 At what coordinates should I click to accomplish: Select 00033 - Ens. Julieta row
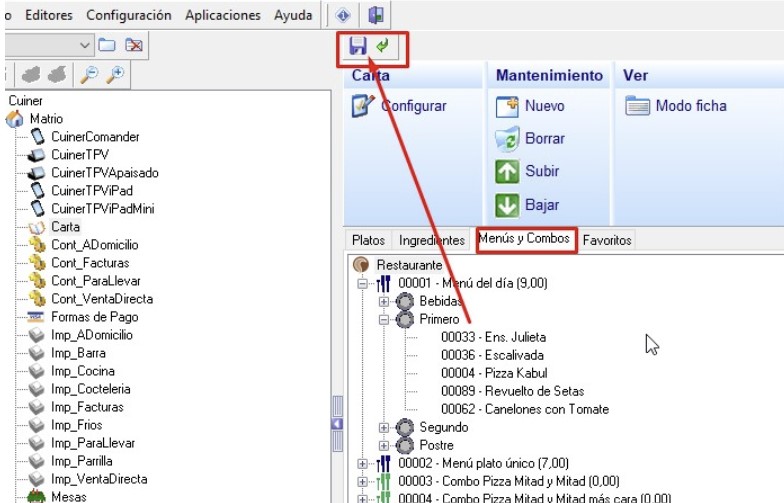point(494,337)
